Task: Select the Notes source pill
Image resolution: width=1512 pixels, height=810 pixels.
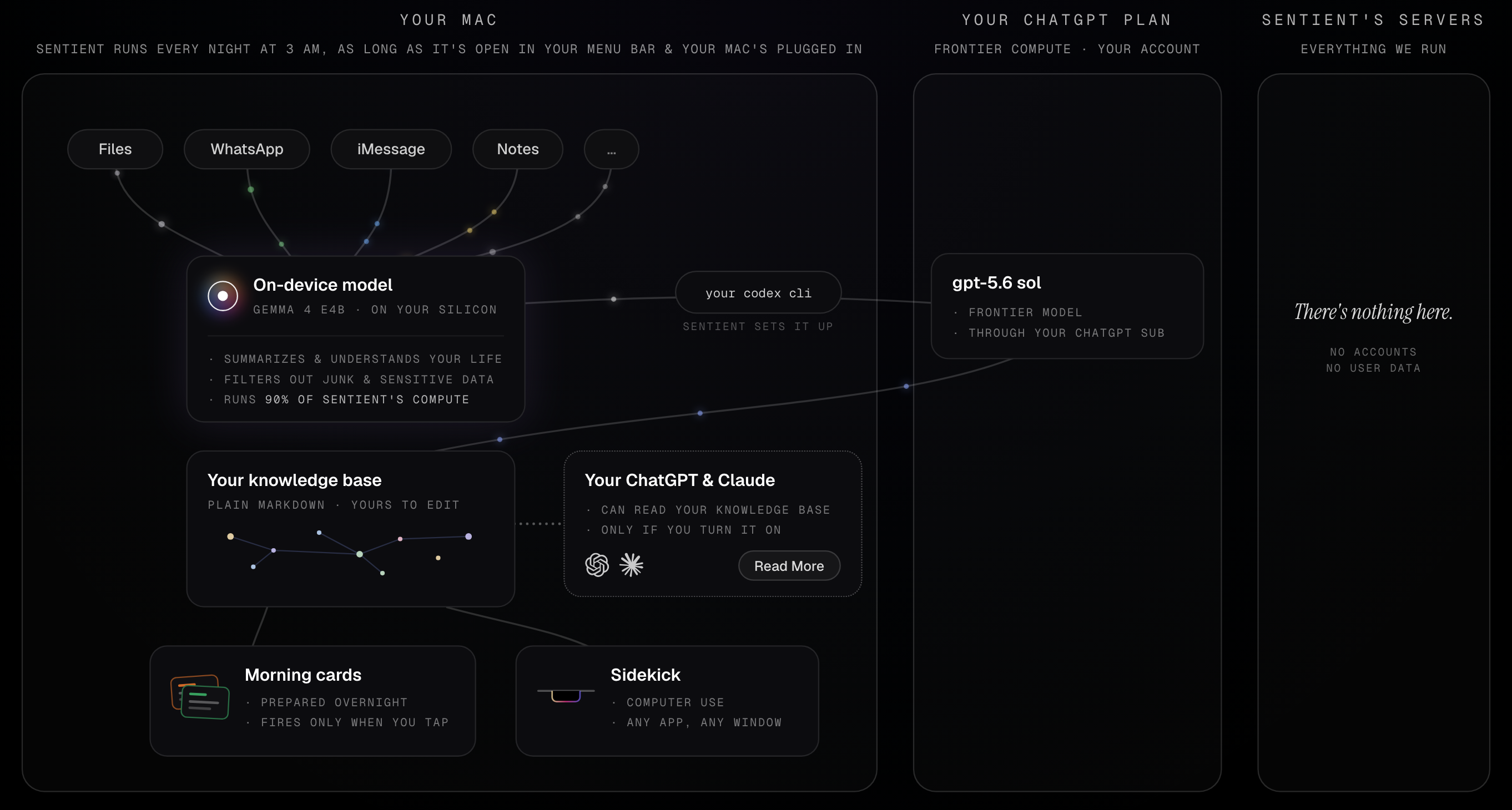Action: tap(518, 149)
